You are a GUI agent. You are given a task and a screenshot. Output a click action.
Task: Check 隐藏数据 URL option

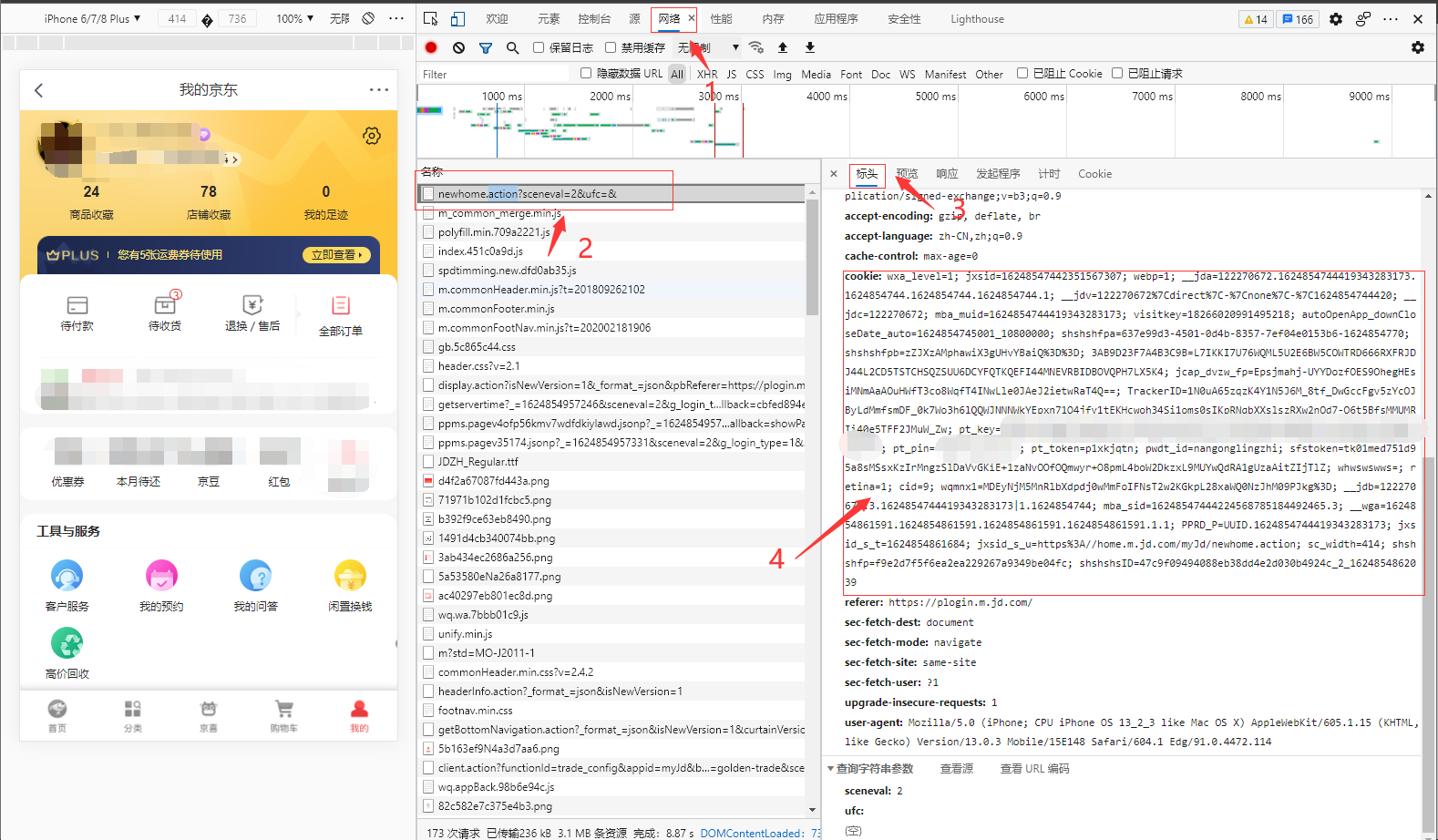(586, 73)
